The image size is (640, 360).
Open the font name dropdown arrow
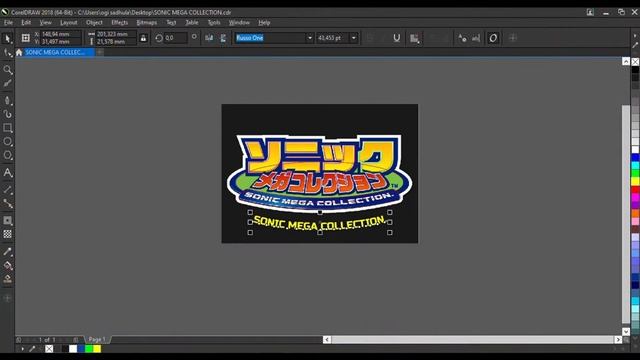[x=310, y=38]
